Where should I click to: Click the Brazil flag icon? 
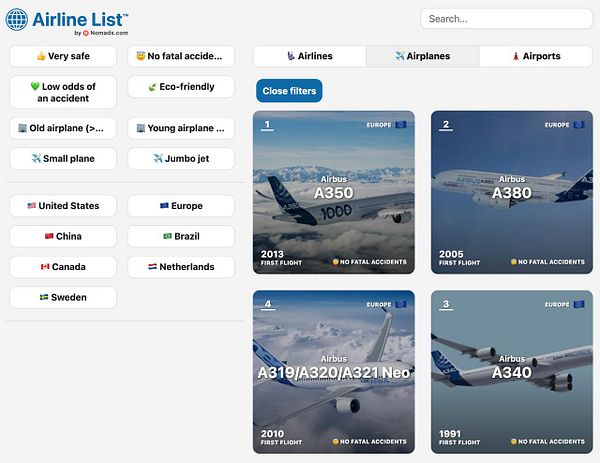[168, 236]
